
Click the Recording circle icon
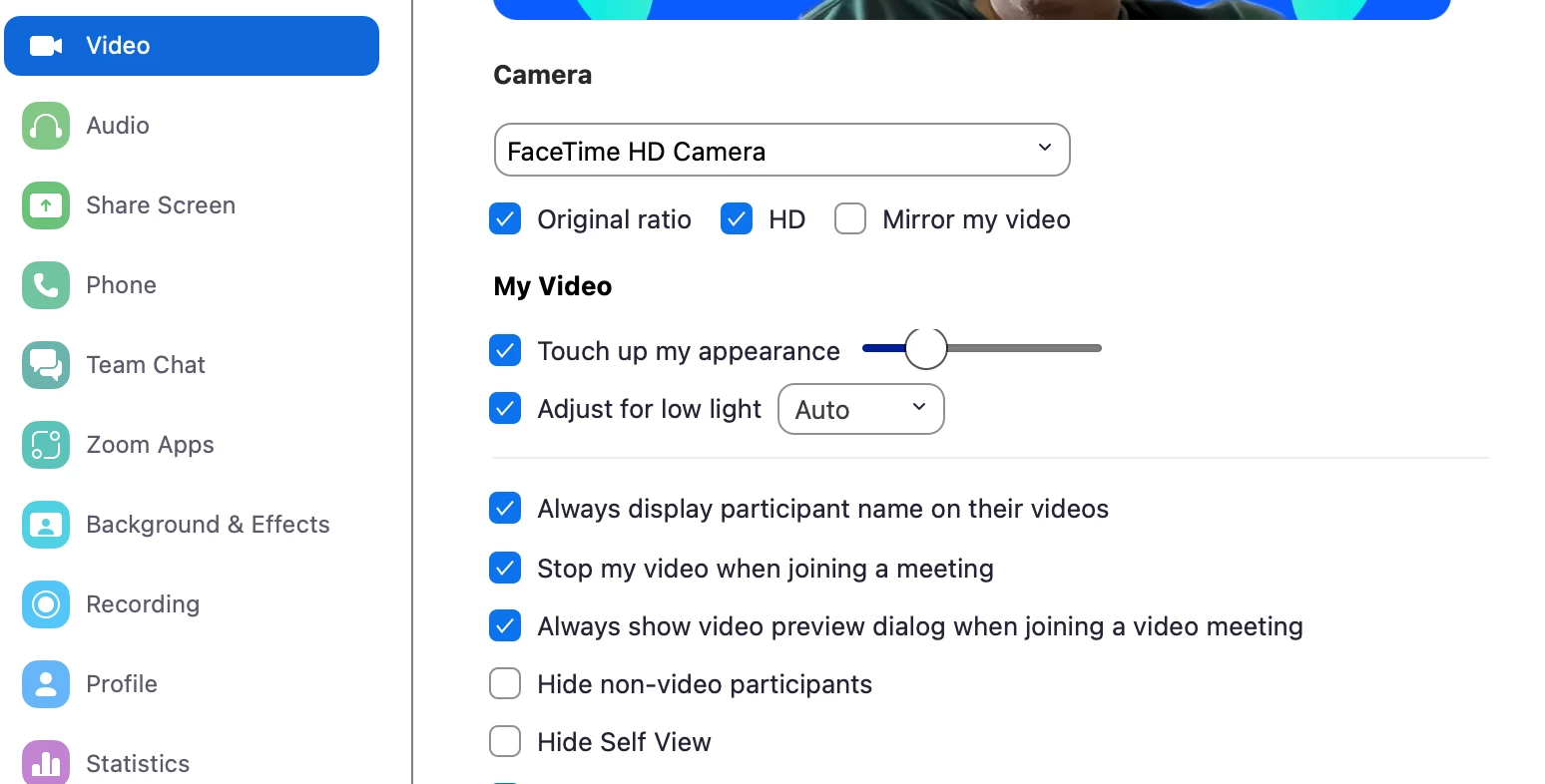tap(46, 604)
